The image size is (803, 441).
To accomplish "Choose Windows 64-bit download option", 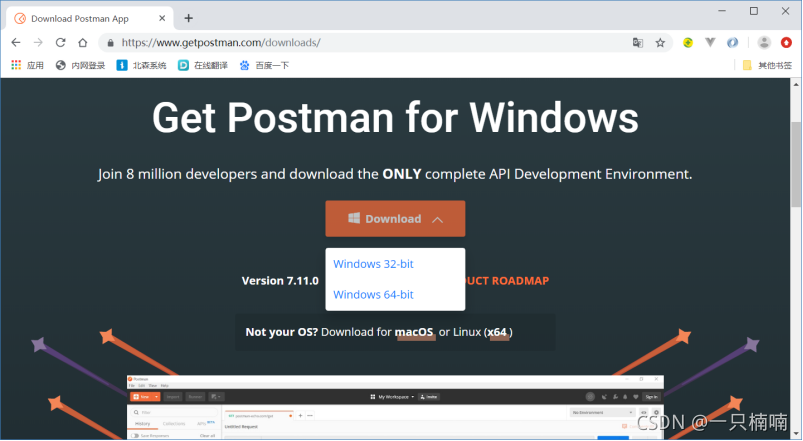I will coord(373,295).
